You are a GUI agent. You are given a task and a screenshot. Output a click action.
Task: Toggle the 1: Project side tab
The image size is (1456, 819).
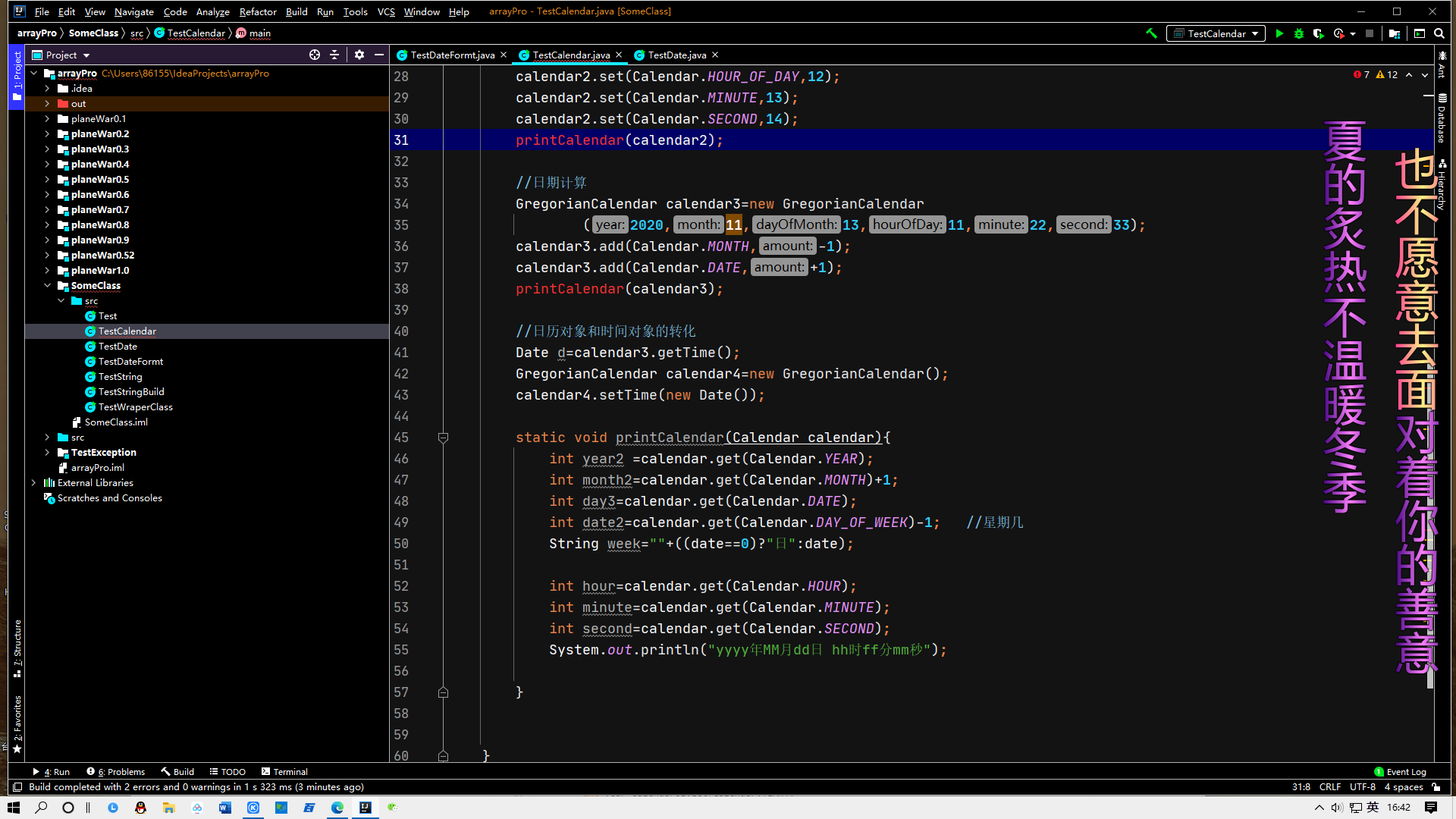click(x=17, y=77)
